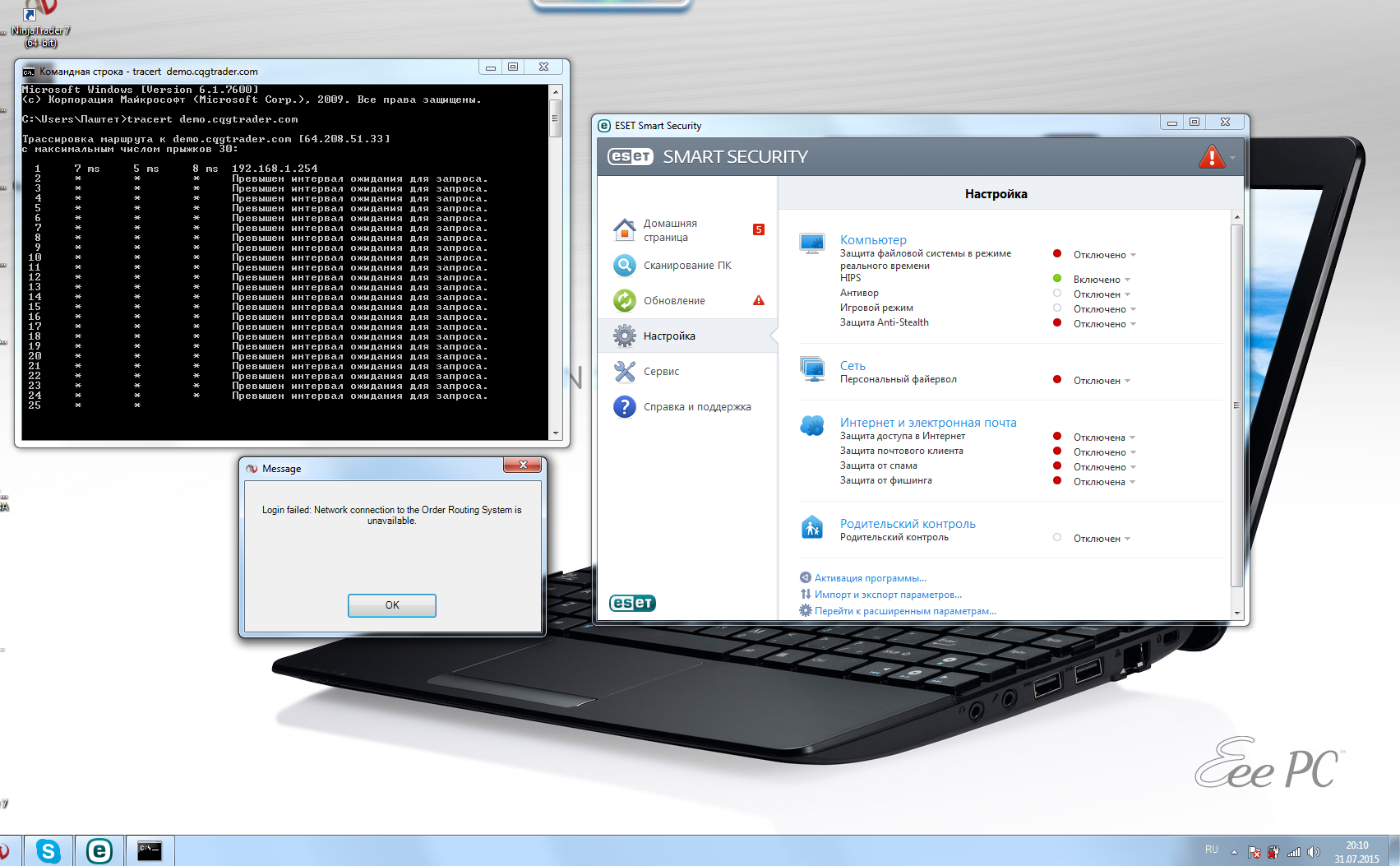
Task: Click the network signal tray icon
Action: tap(1294, 852)
